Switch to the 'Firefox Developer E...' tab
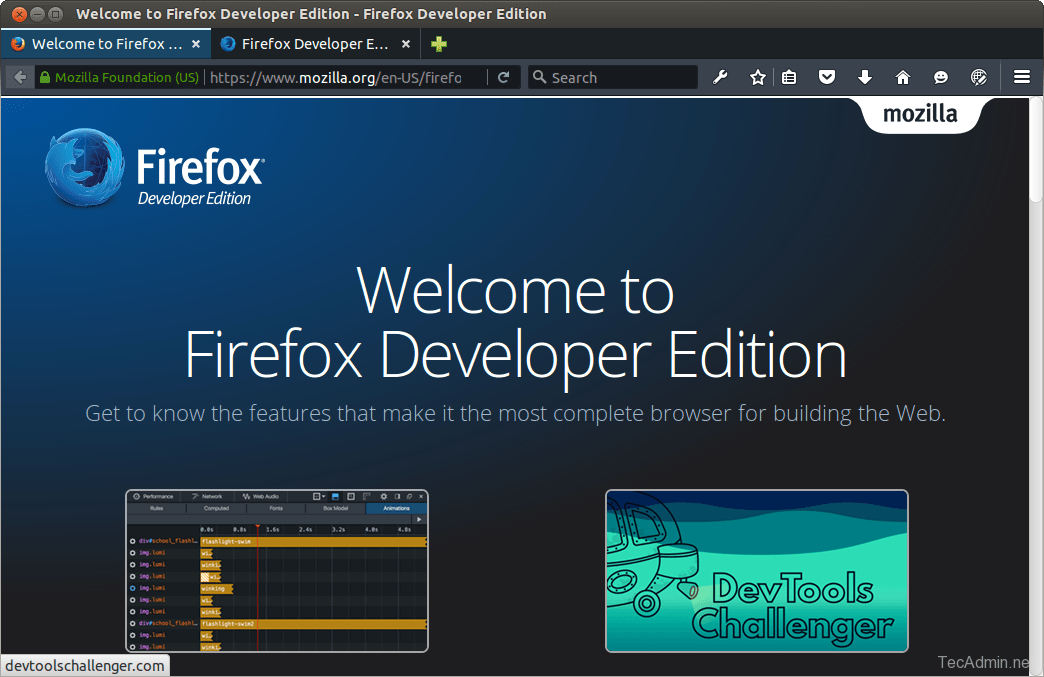Image resolution: width=1044 pixels, height=677 pixels. tap(306, 44)
